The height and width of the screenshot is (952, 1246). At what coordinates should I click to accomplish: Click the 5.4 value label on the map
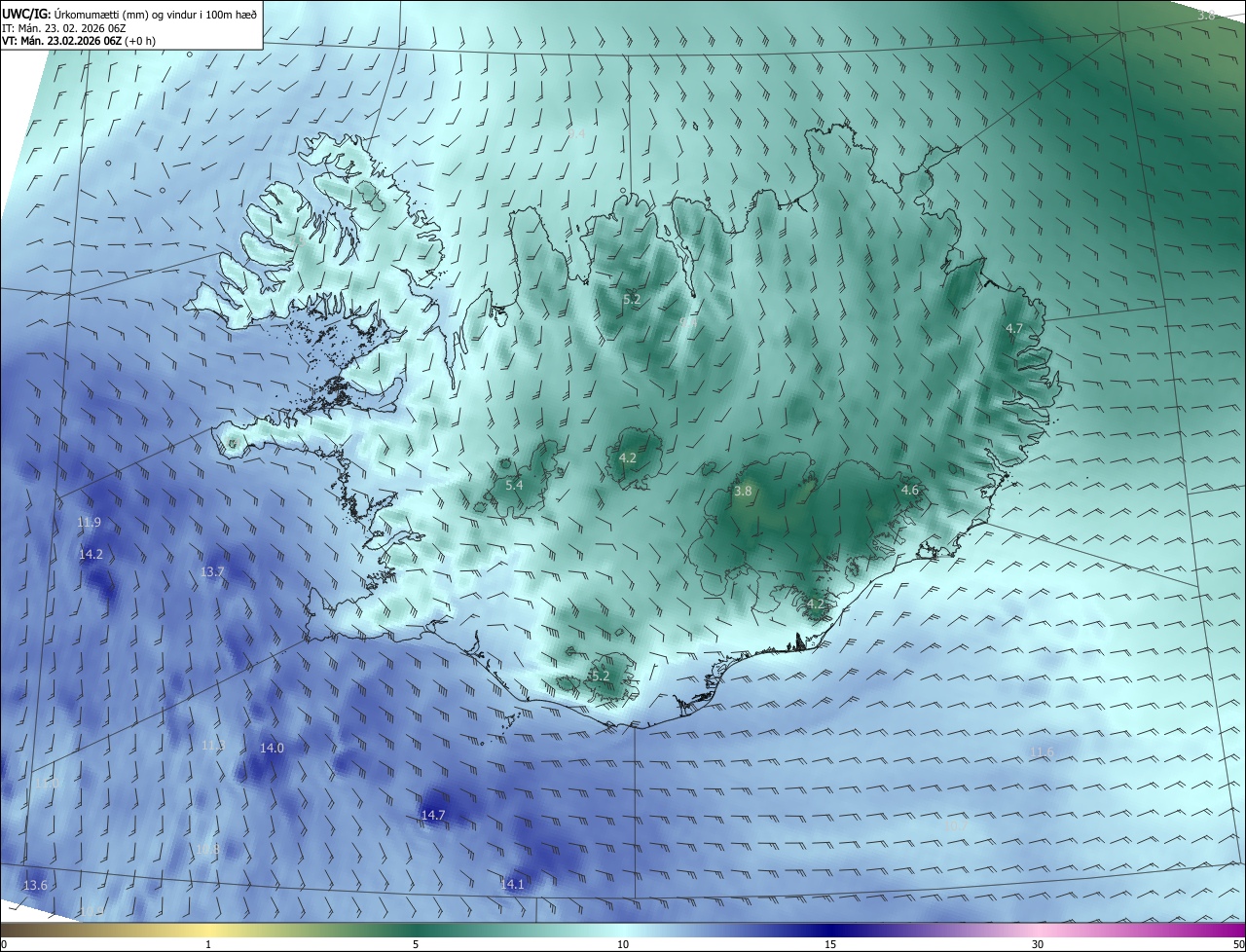(514, 485)
